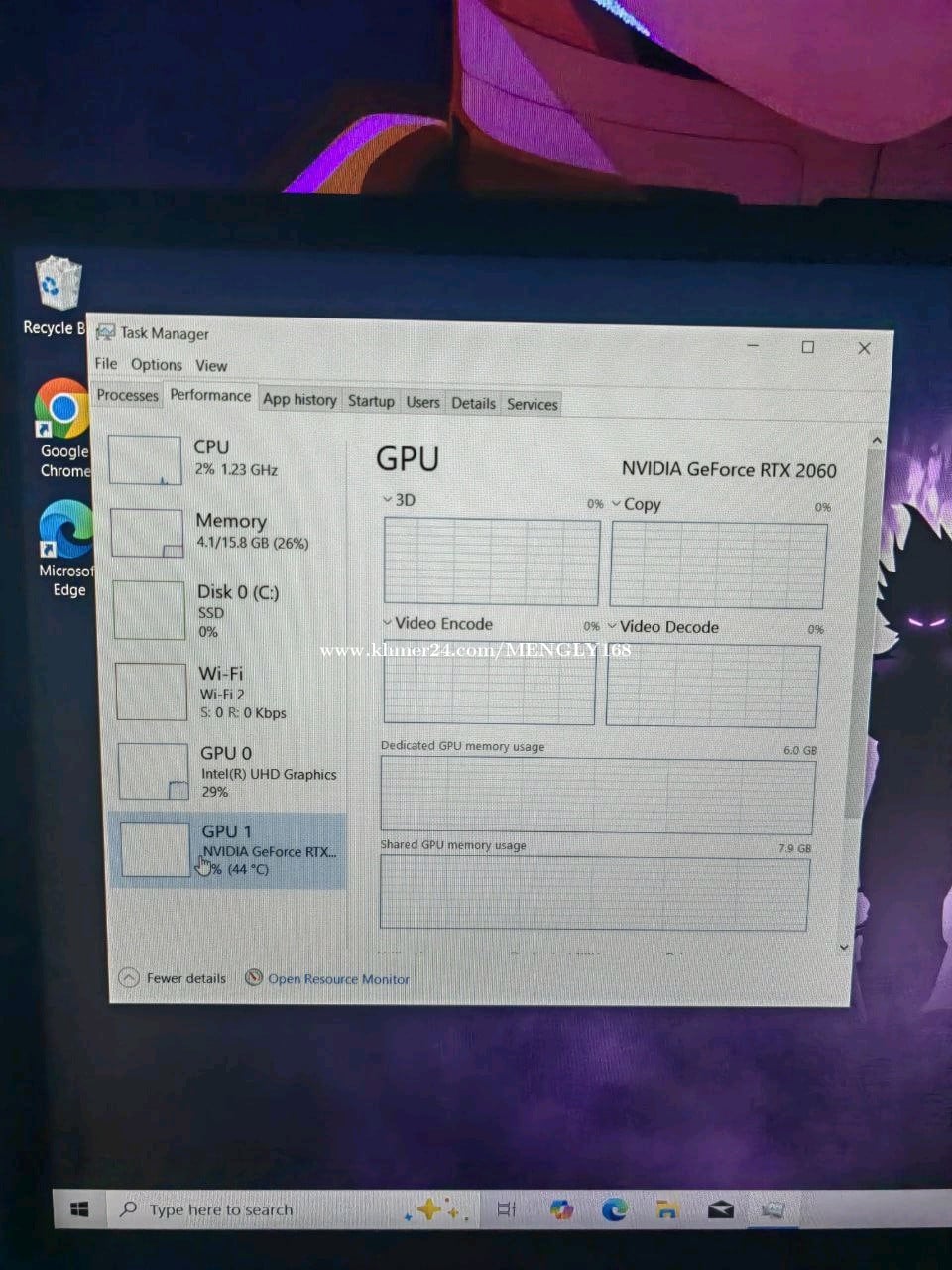Open the Startup tab

click(x=371, y=401)
